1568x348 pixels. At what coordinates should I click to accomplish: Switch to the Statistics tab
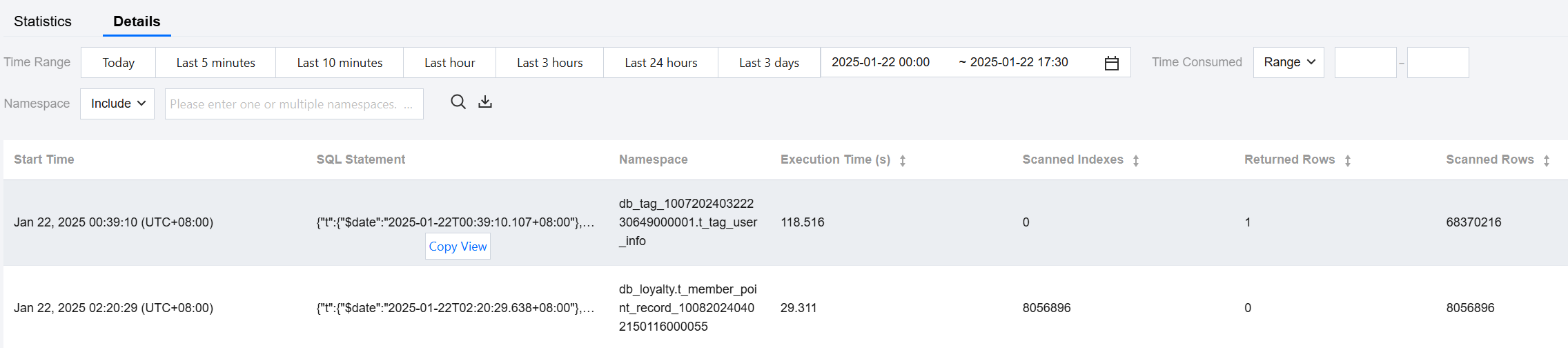pos(43,21)
